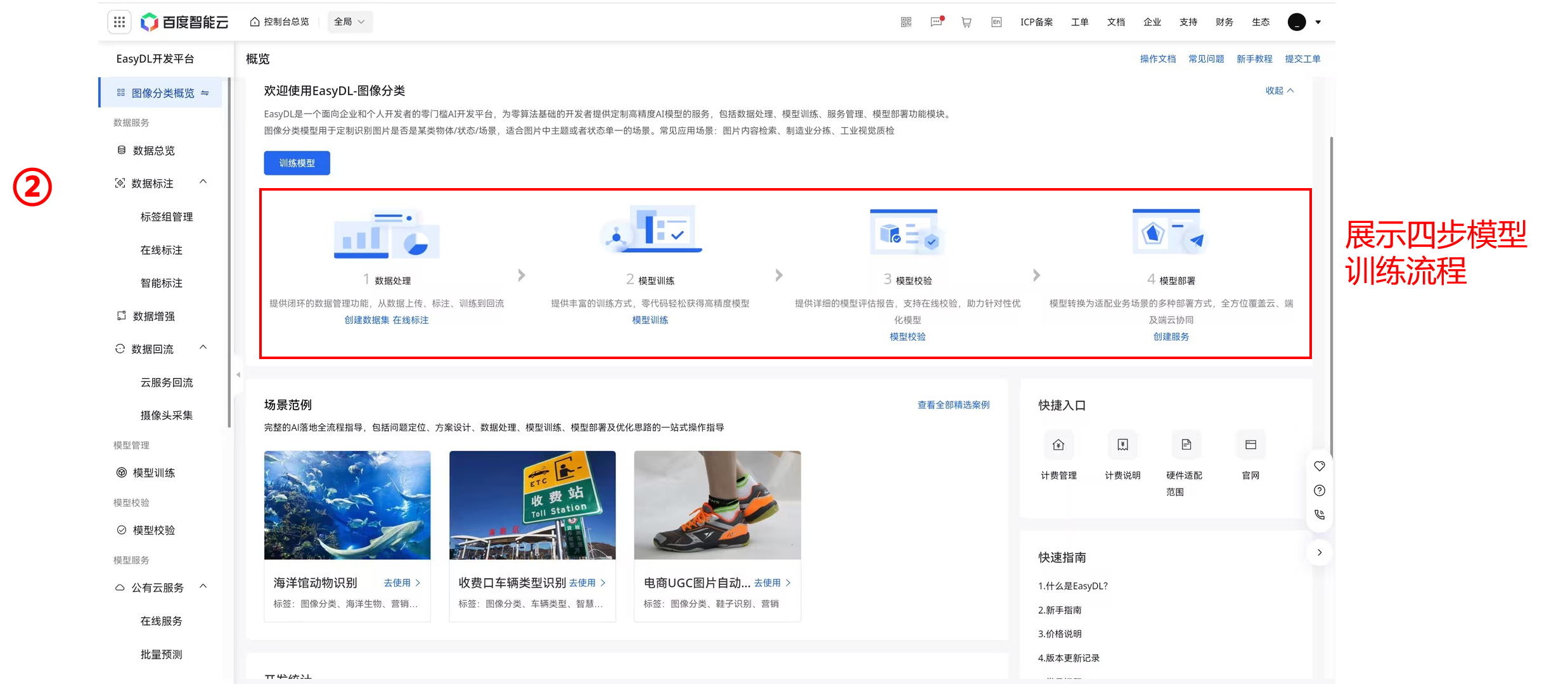
Task: Open the messages notification icon
Action: pos(936,22)
